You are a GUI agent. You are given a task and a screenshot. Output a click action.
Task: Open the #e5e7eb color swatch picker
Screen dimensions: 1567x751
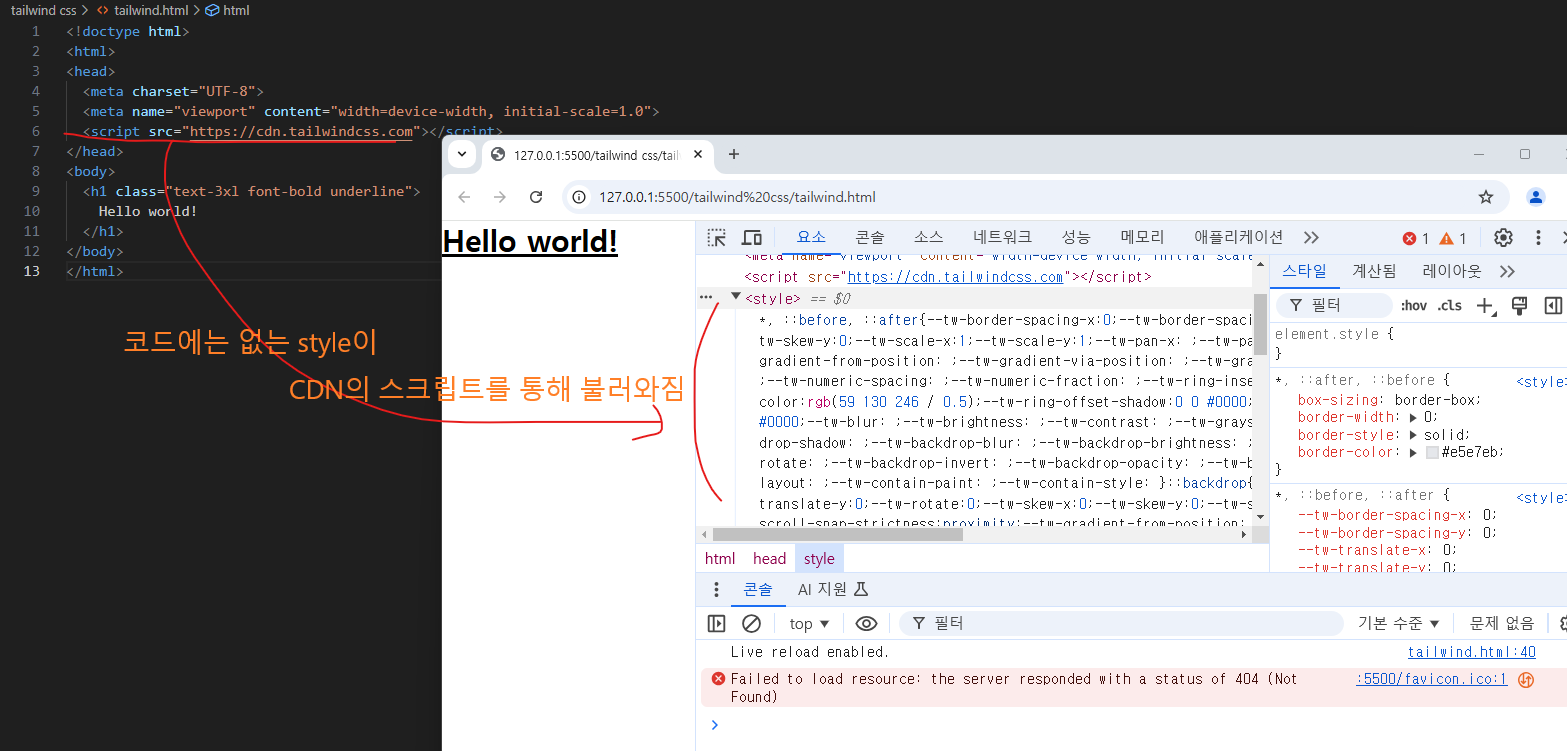[x=1432, y=452]
